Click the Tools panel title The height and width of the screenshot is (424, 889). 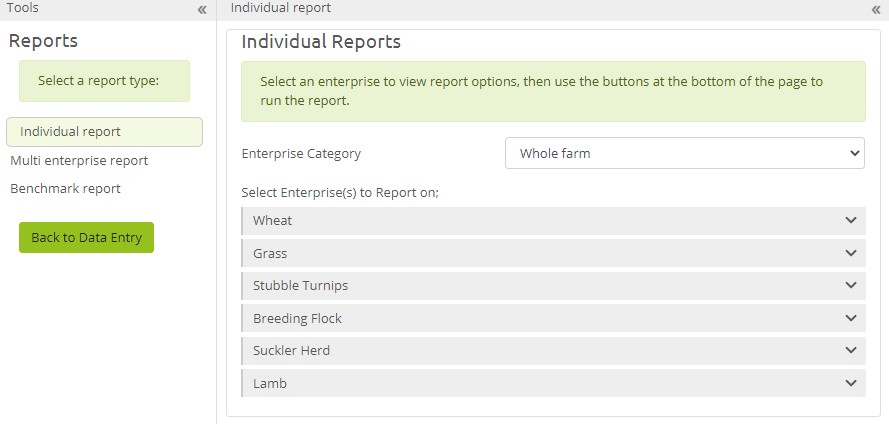tap(23, 8)
